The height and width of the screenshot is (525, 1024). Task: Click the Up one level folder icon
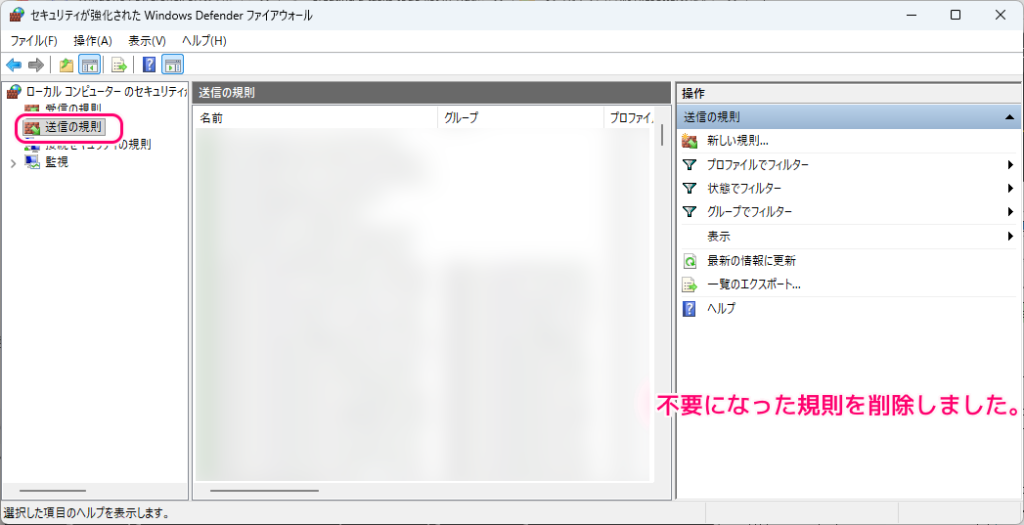click(x=66, y=65)
